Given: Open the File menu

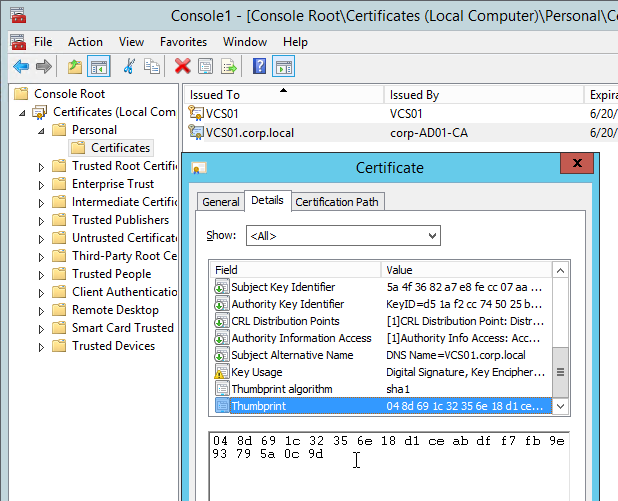Looking at the screenshot, I should [43, 42].
